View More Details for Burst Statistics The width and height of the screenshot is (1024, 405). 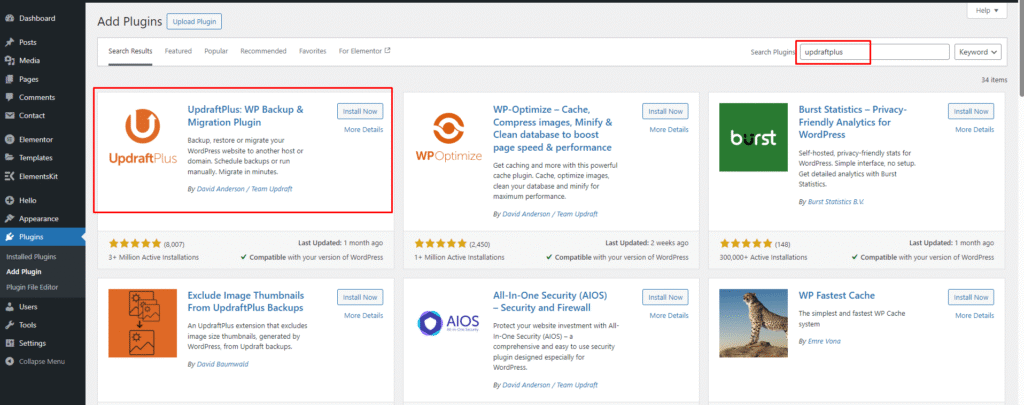[x=974, y=129]
